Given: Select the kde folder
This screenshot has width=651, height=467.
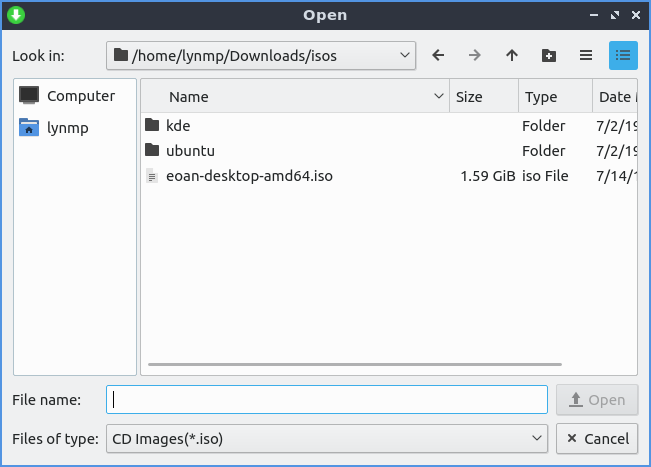Looking at the screenshot, I should [177, 126].
